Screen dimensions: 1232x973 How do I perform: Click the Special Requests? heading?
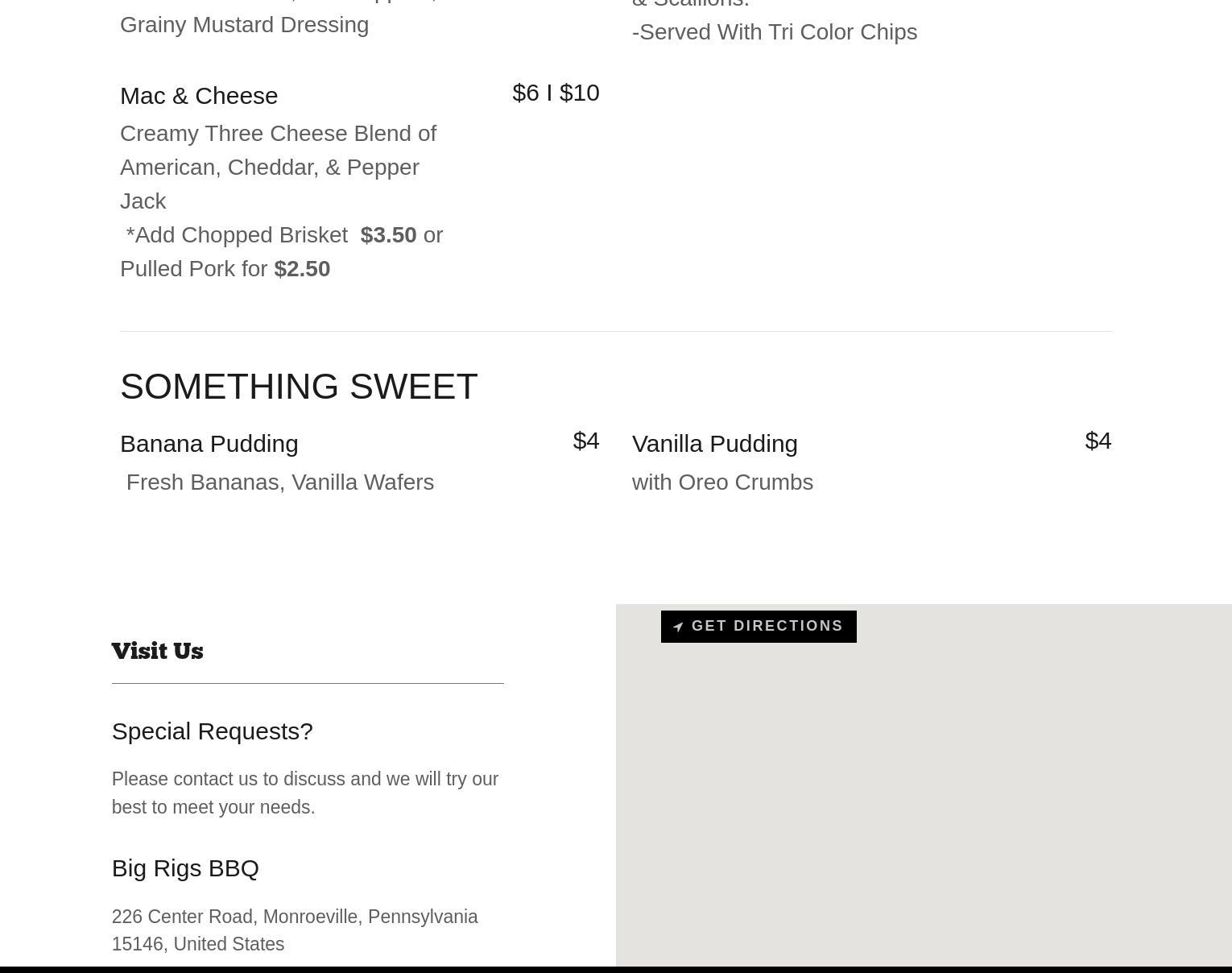click(213, 731)
